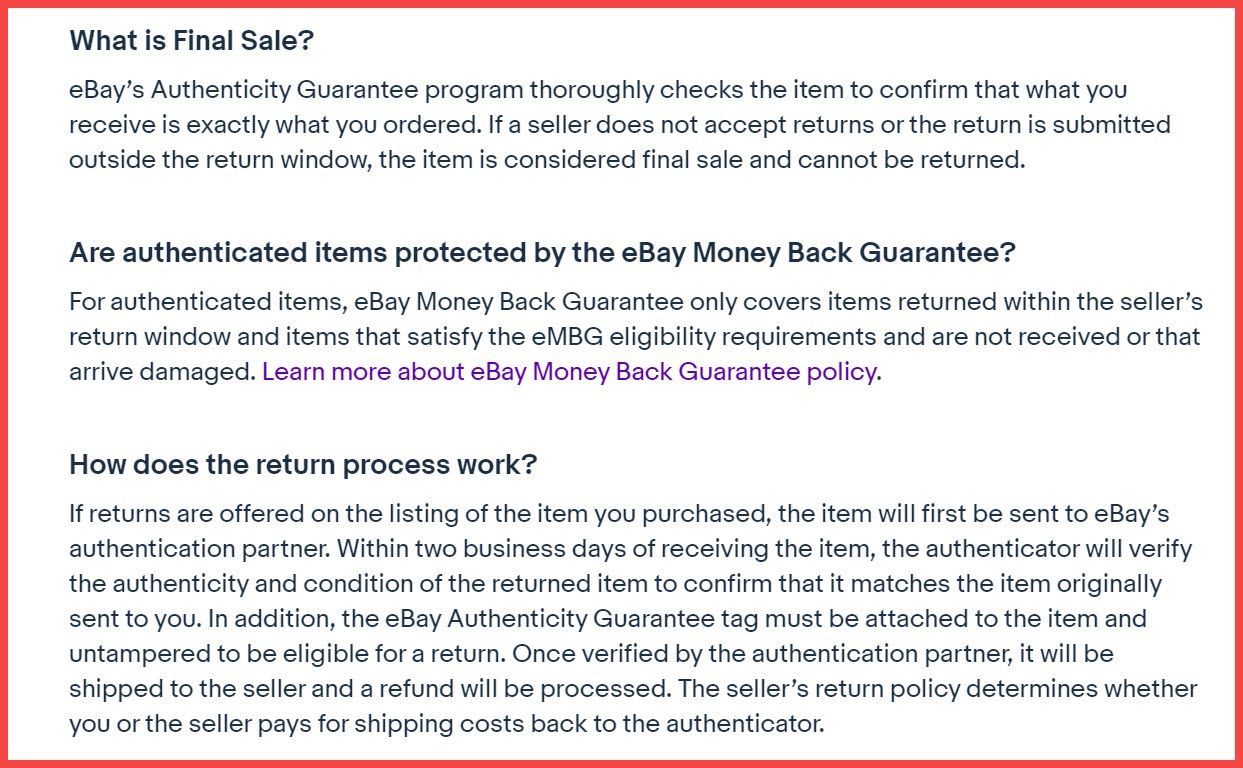Open the eBay Money Back Guarantee policy link

(x=571, y=372)
